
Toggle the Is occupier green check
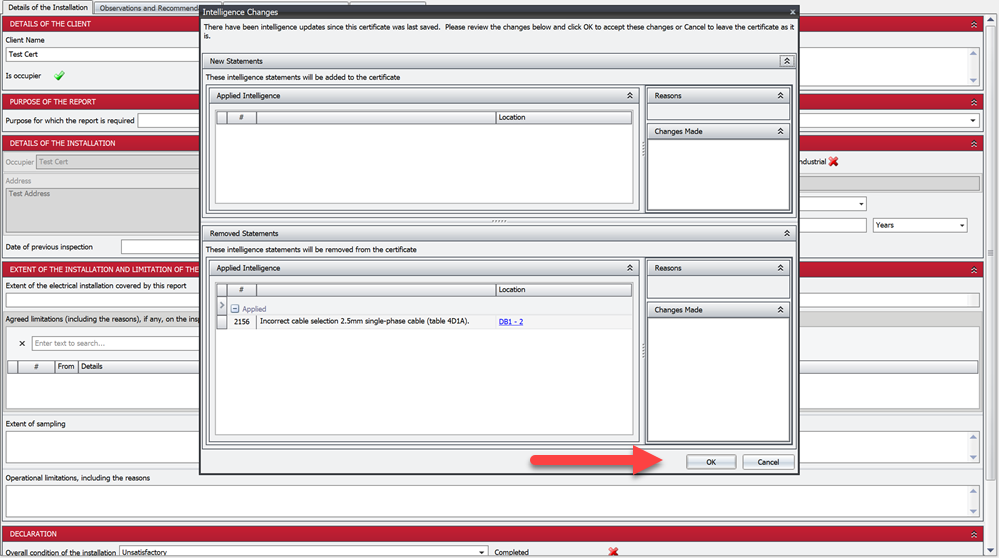(x=59, y=76)
